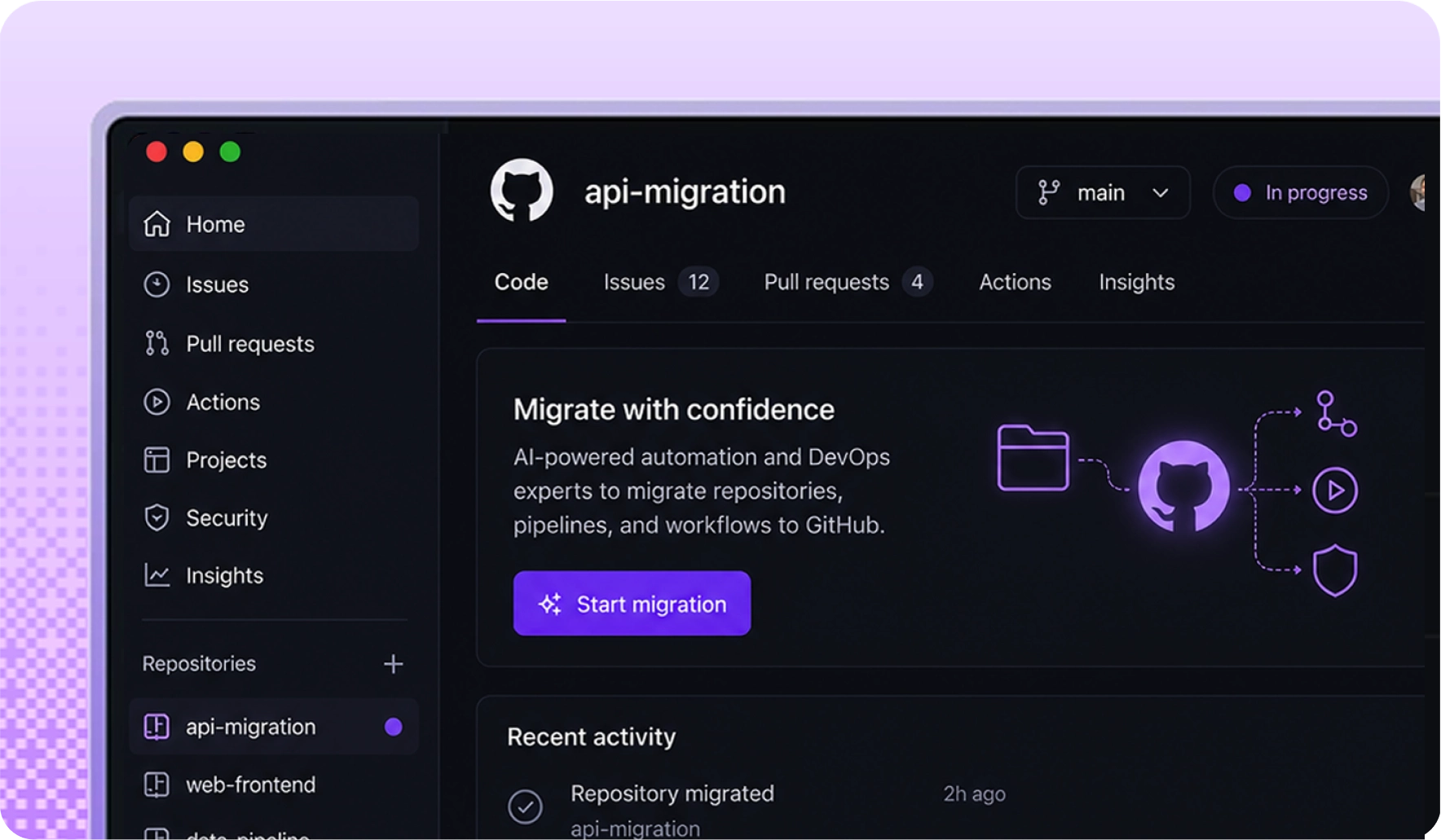Select the api-migration repo icon in the sidebar

click(156, 726)
